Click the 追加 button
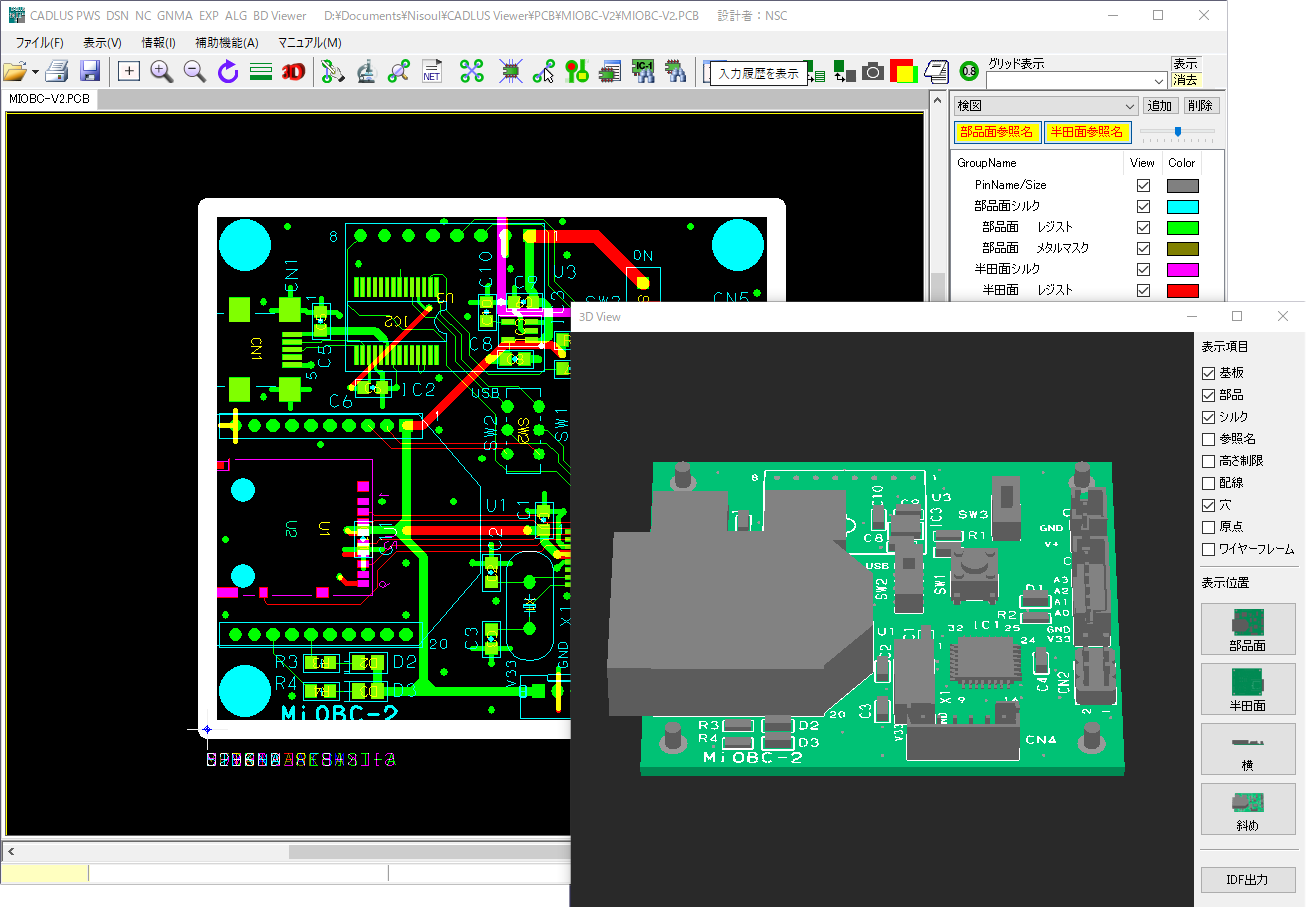Screen dimensions: 1306x907 1160,106
